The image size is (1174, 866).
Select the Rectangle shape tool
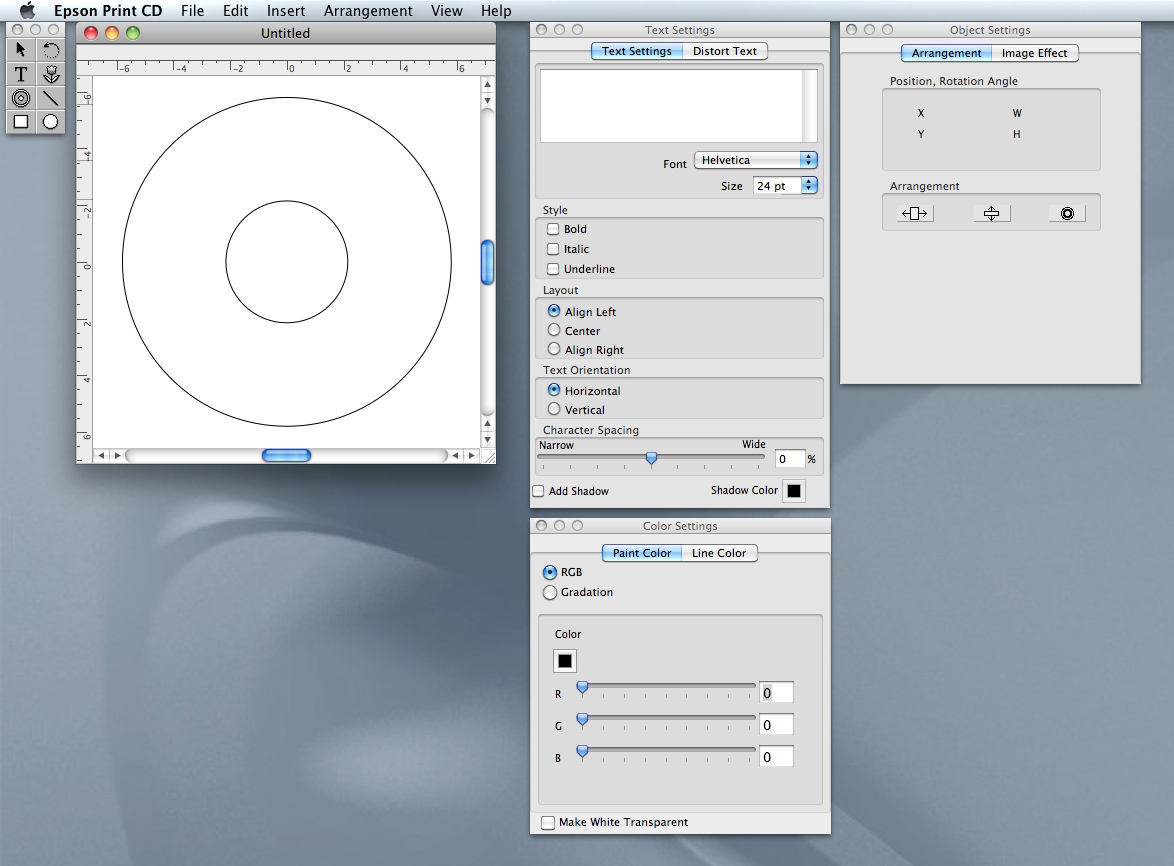click(x=21, y=122)
